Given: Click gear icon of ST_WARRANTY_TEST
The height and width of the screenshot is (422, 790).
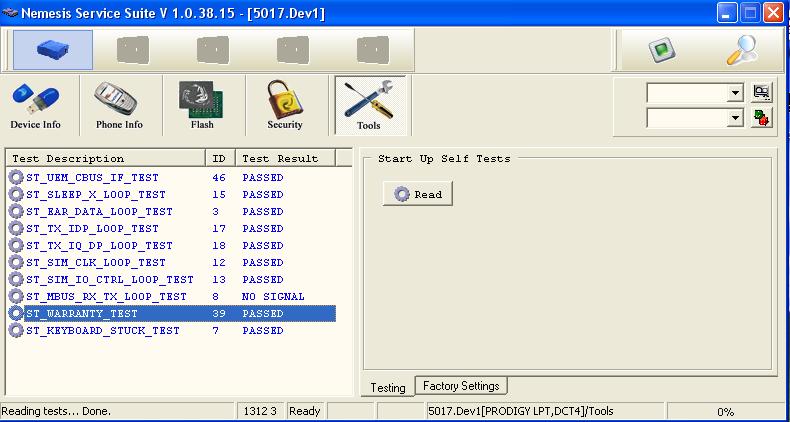Looking at the screenshot, I should tap(16, 313).
